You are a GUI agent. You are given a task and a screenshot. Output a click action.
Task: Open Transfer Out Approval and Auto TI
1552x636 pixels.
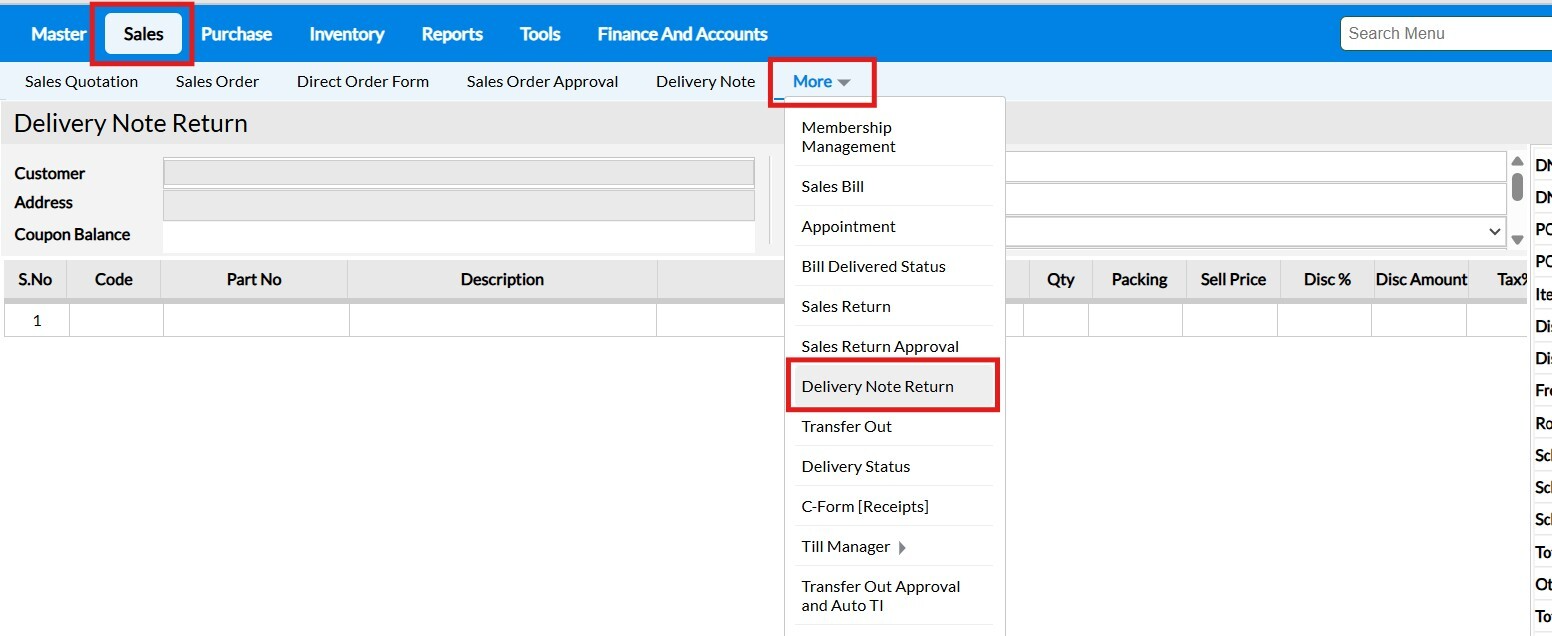(x=880, y=596)
